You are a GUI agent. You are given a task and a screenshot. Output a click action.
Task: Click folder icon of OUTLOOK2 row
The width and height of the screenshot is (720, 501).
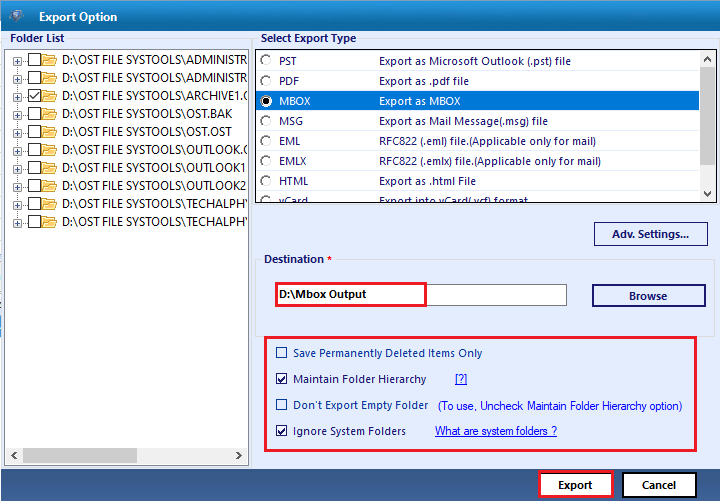(49, 186)
